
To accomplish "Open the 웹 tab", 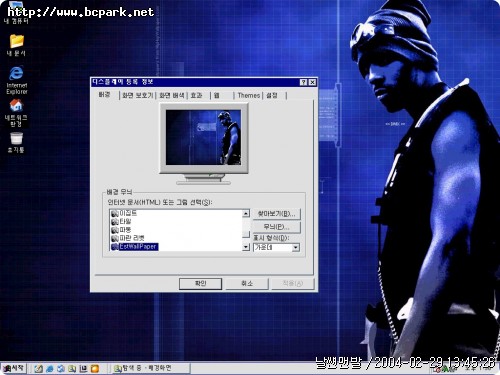I will [222, 95].
